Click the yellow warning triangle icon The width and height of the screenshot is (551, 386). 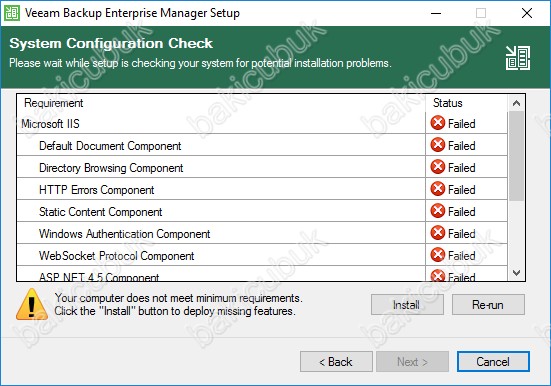click(x=32, y=304)
